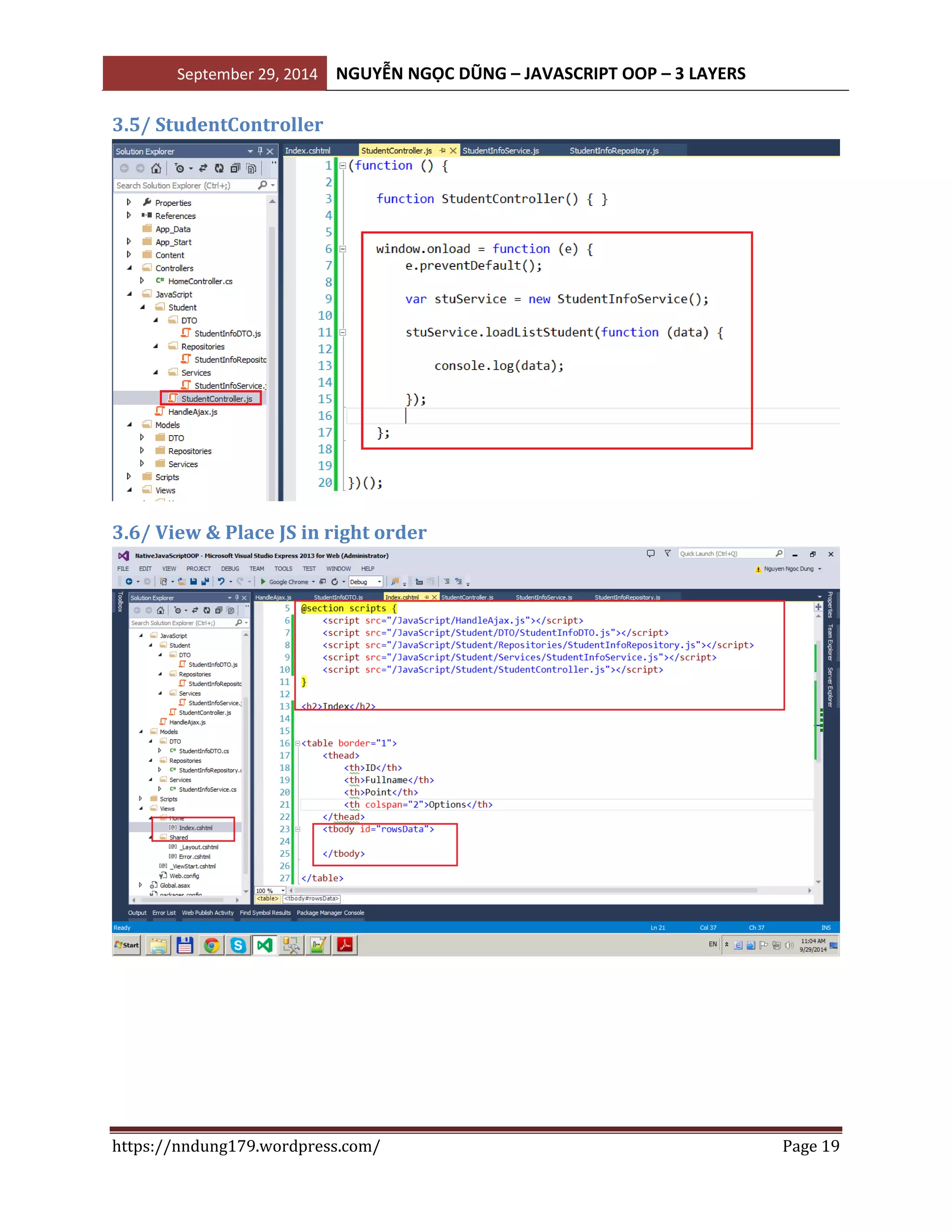Start debugging with Google Chrome play button

pyautogui.click(x=263, y=582)
